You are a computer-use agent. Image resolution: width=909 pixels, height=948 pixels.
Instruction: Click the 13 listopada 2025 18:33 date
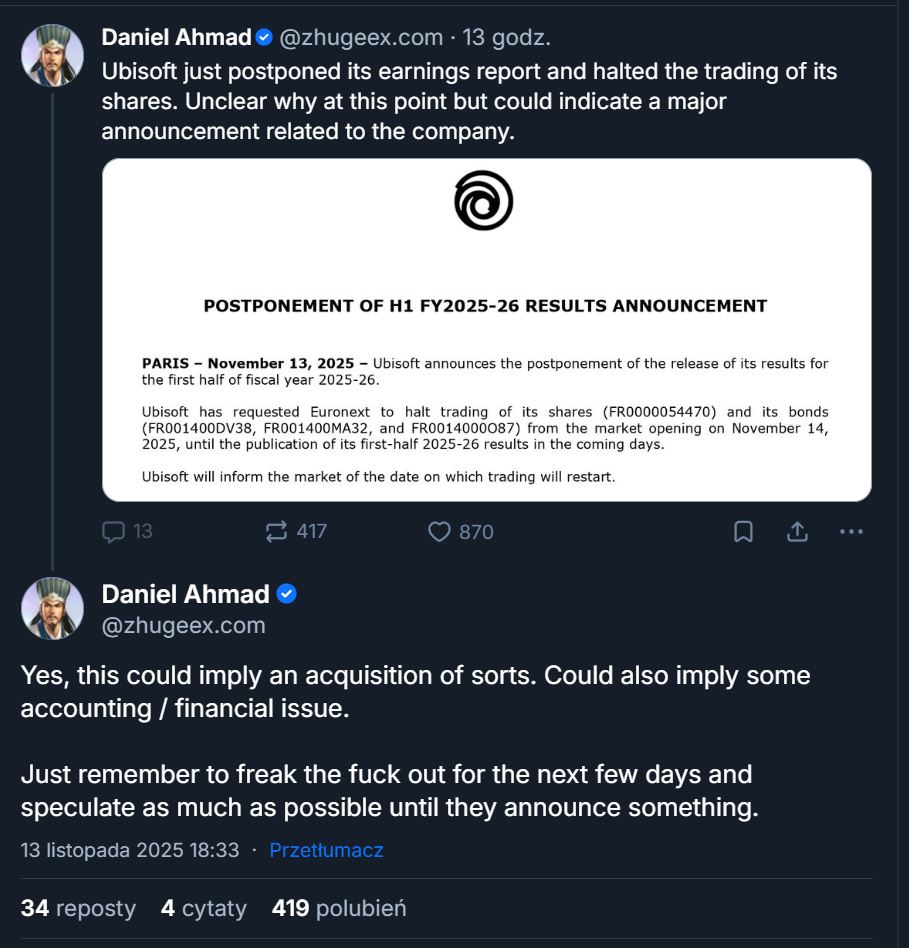click(130, 851)
